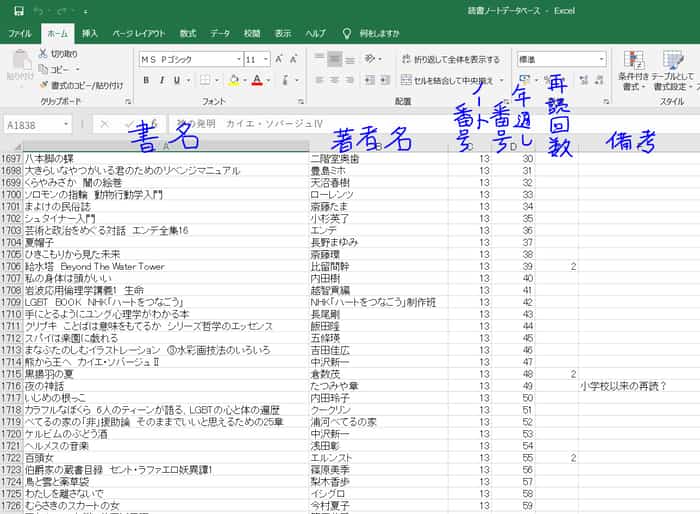
Task: Increase font size with large A icon
Action: [x=279, y=59]
